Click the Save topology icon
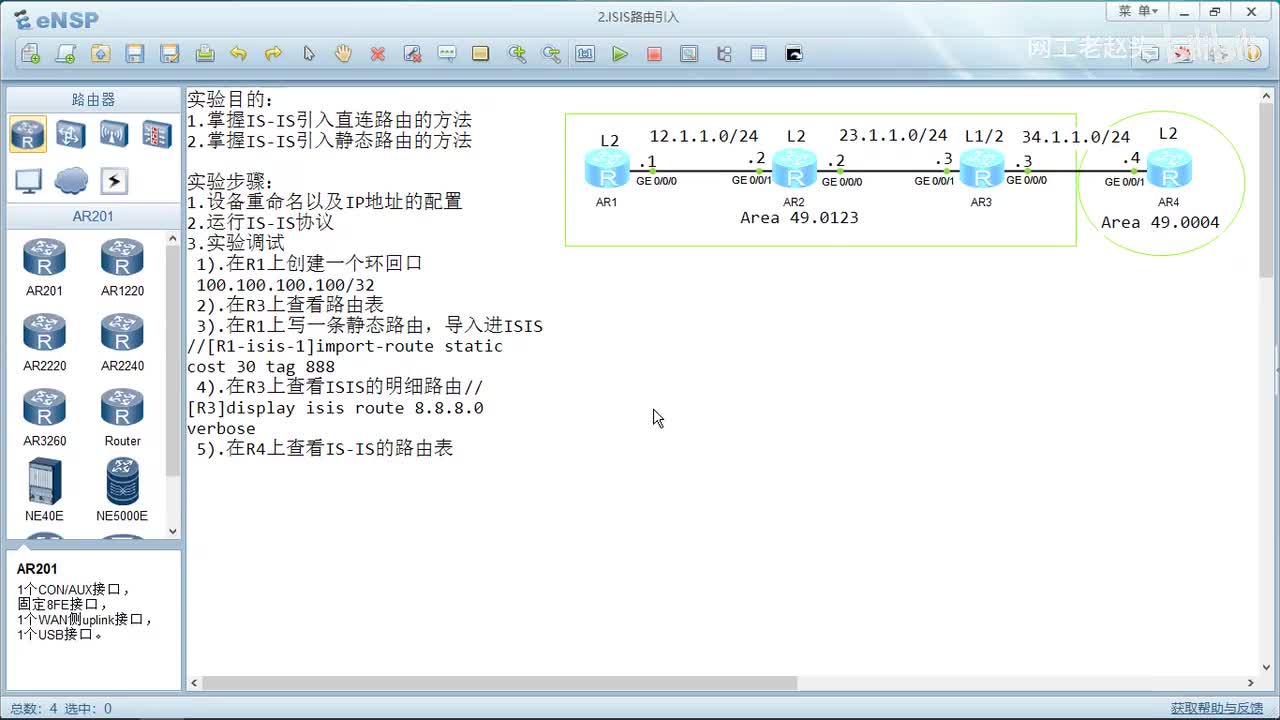This screenshot has width=1280, height=720. coord(135,54)
